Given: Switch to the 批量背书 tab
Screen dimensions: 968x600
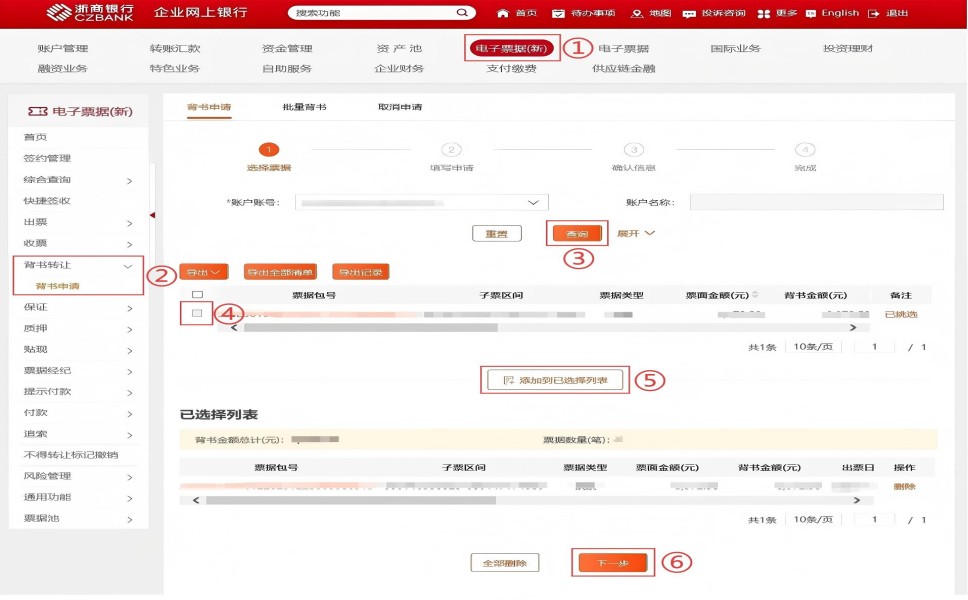Looking at the screenshot, I should pos(304,107).
